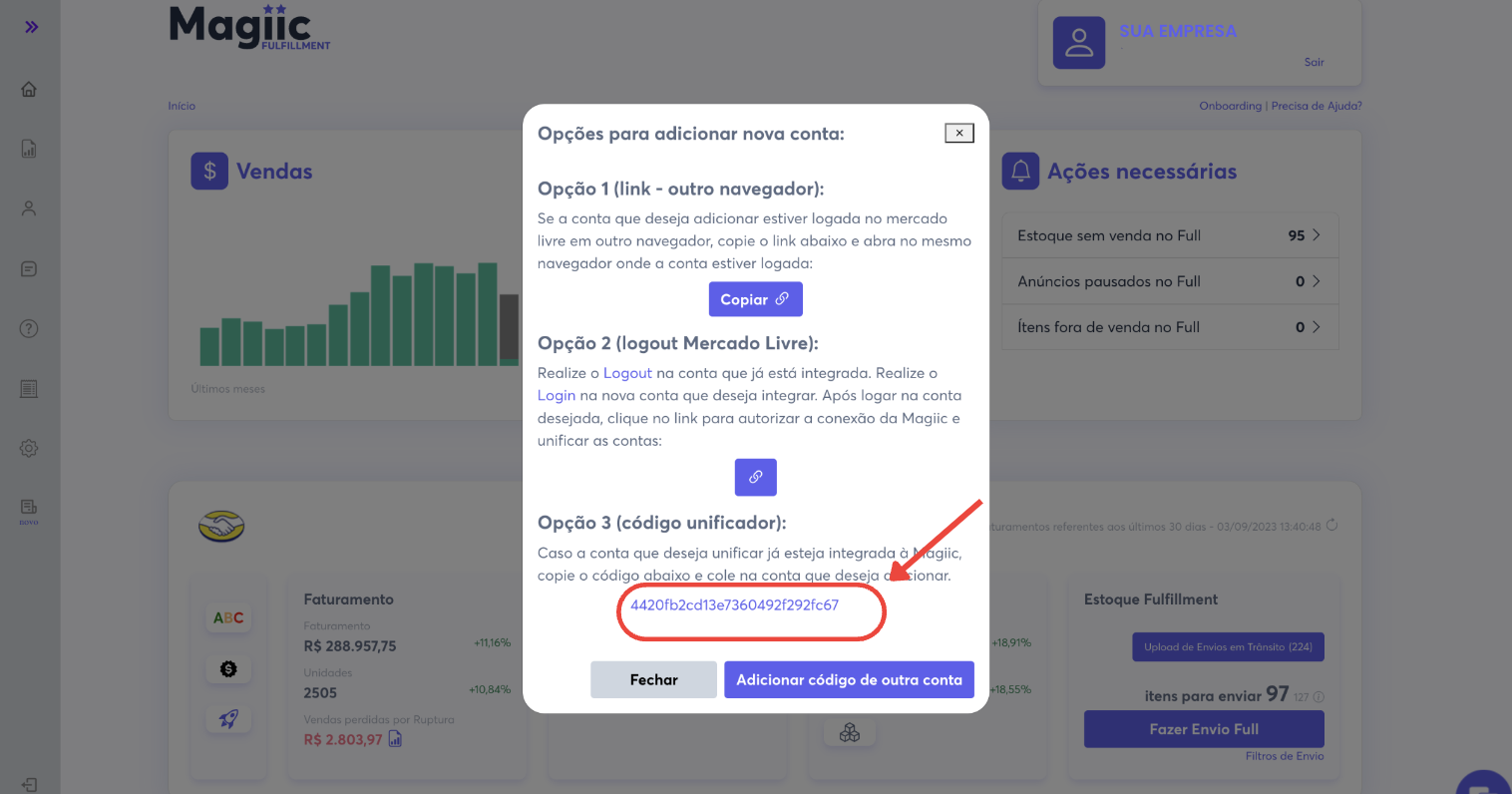Open the Precisa de Ajuda link
1512x794 pixels.
click(1317, 106)
